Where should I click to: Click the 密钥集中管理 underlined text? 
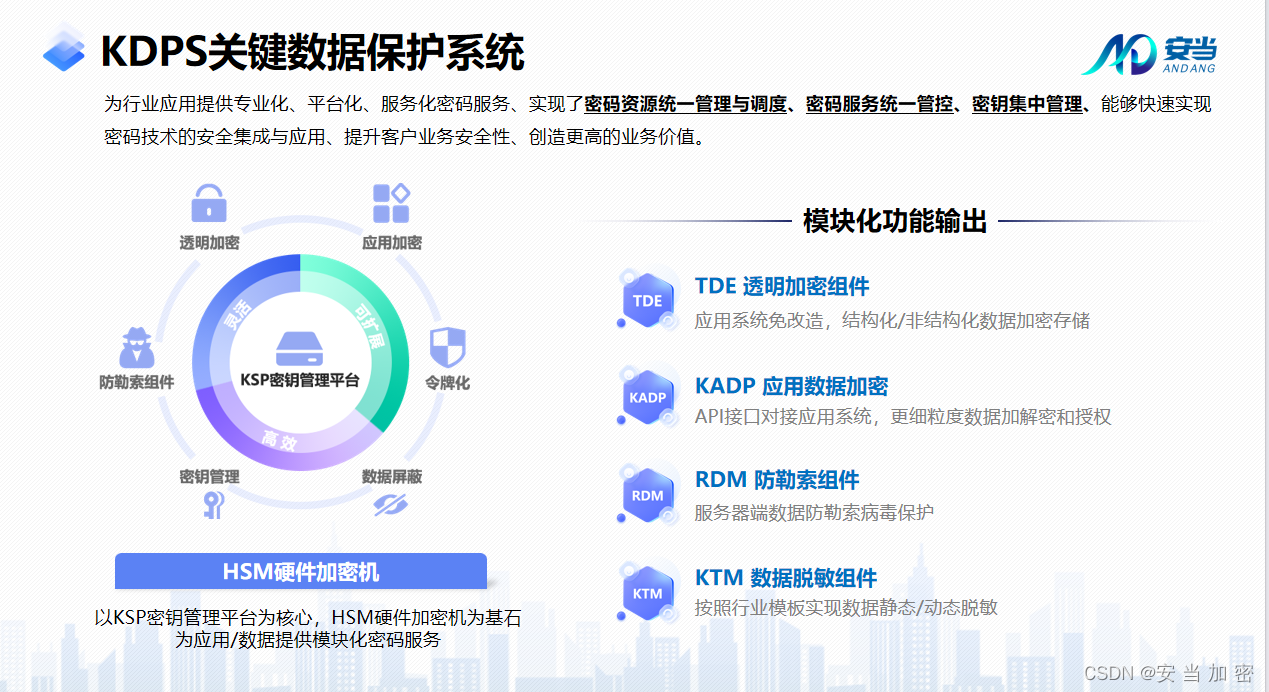(x=1027, y=104)
